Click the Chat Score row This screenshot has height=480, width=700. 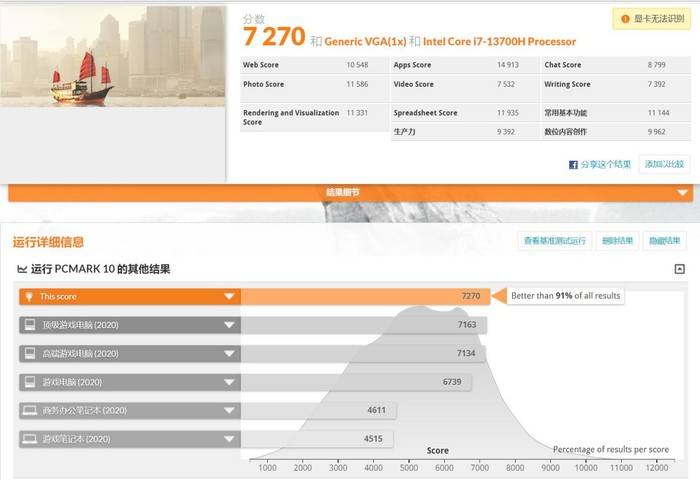tap(616, 65)
